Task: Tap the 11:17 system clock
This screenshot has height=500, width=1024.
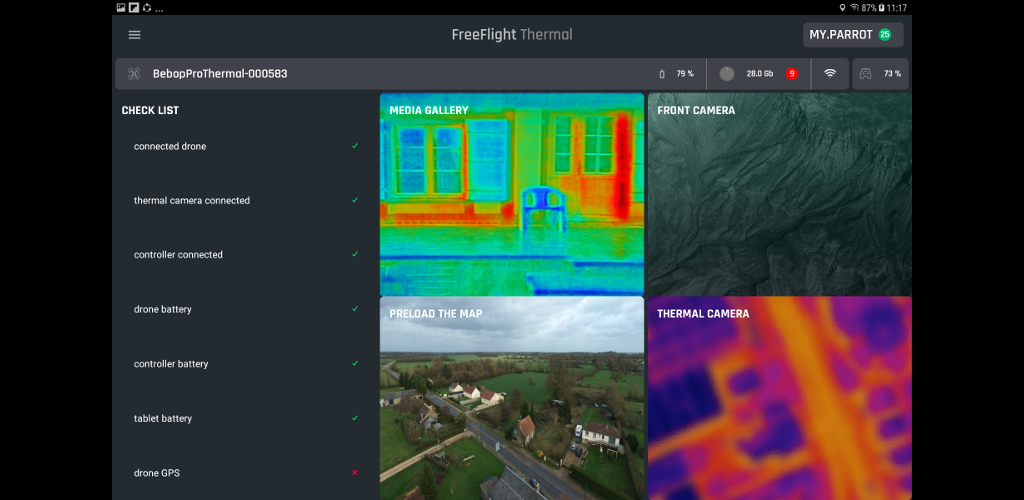Action: click(x=897, y=8)
